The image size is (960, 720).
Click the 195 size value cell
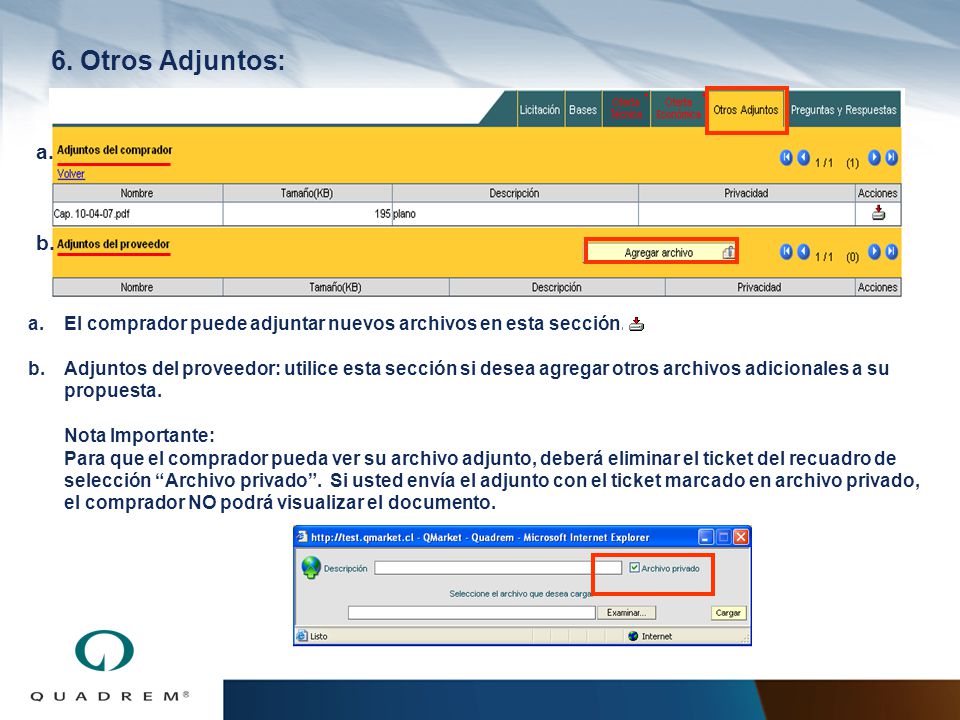(x=307, y=214)
